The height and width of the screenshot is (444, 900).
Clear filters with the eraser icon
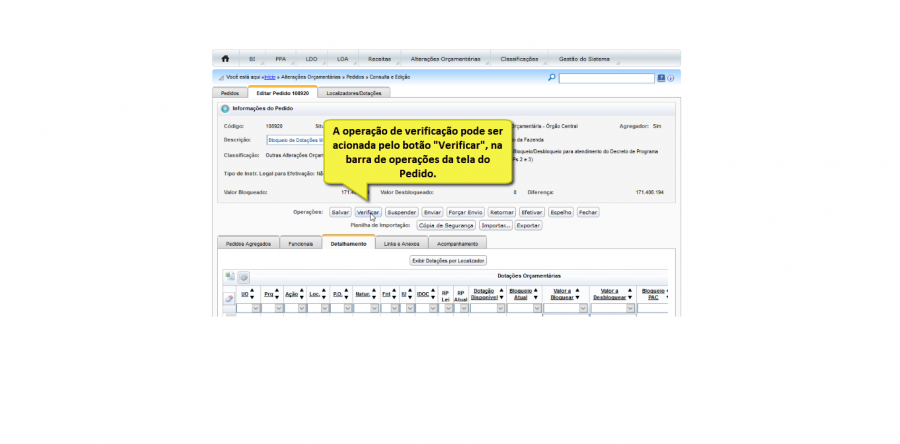[229, 298]
